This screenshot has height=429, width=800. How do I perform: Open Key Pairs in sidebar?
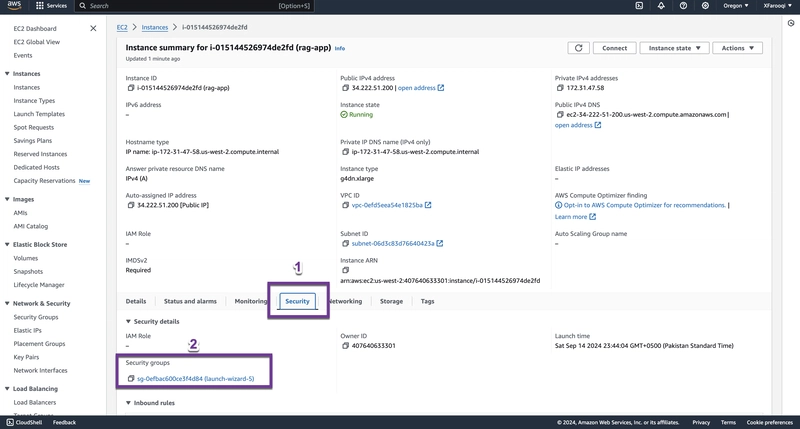pos(26,357)
